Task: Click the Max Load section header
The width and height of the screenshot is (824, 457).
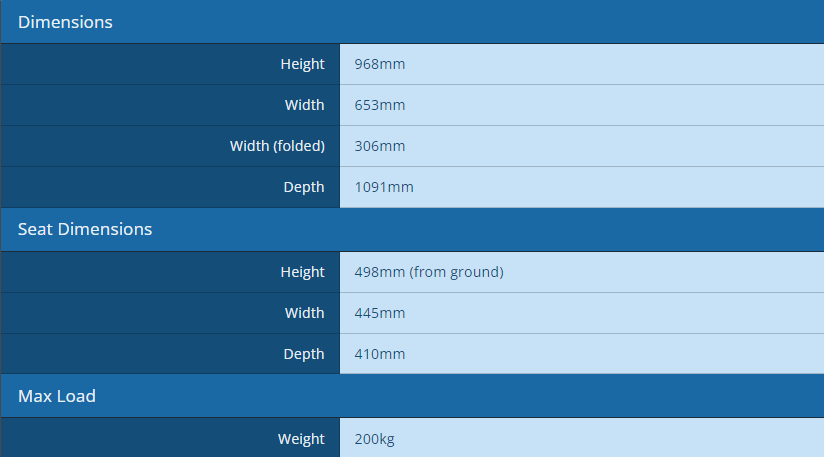Action: click(x=57, y=396)
